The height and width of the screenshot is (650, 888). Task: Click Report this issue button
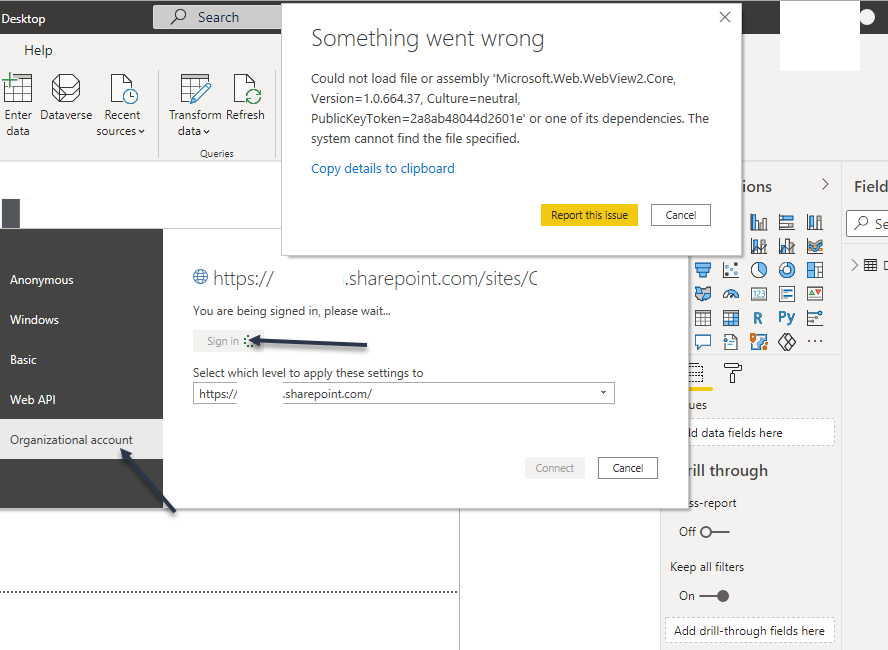click(x=590, y=215)
